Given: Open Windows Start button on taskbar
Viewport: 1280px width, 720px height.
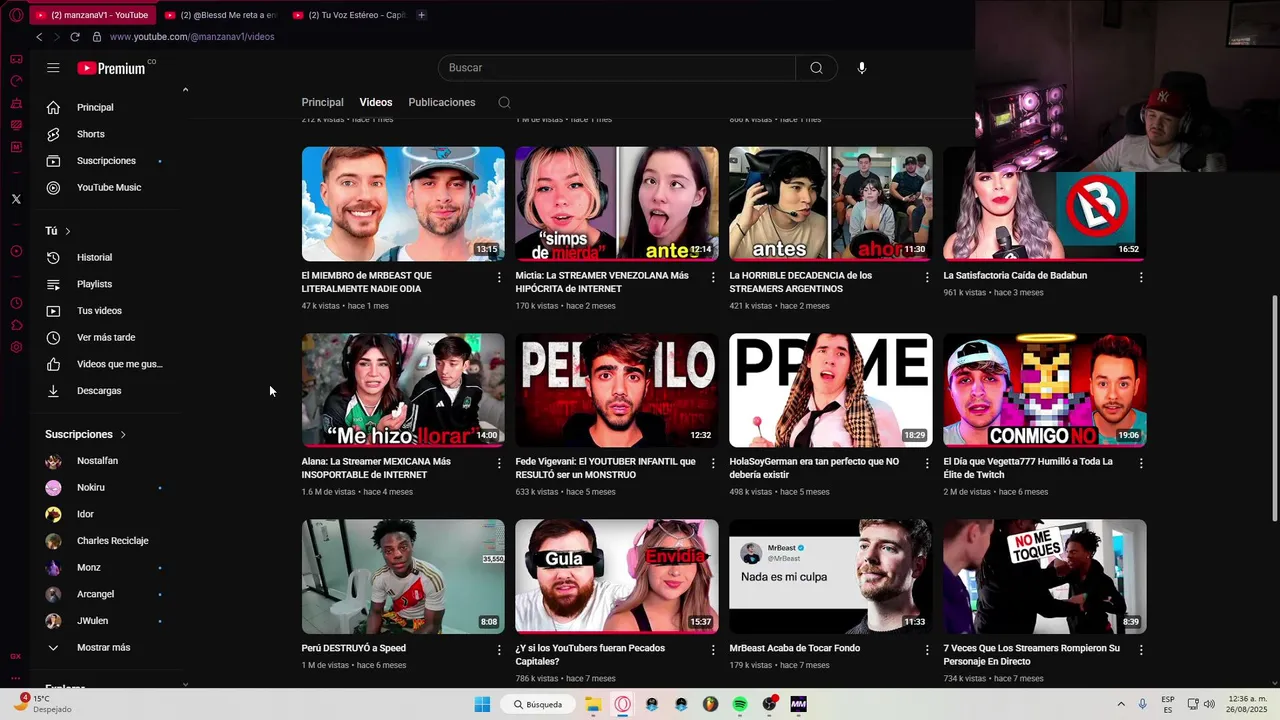Looking at the screenshot, I should (482, 704).
